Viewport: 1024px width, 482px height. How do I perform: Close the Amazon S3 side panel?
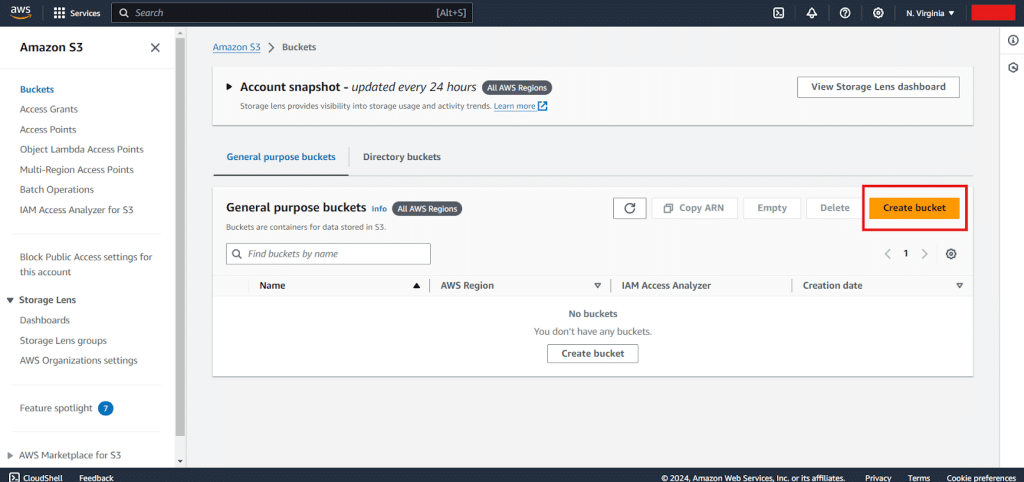(155, 48)
